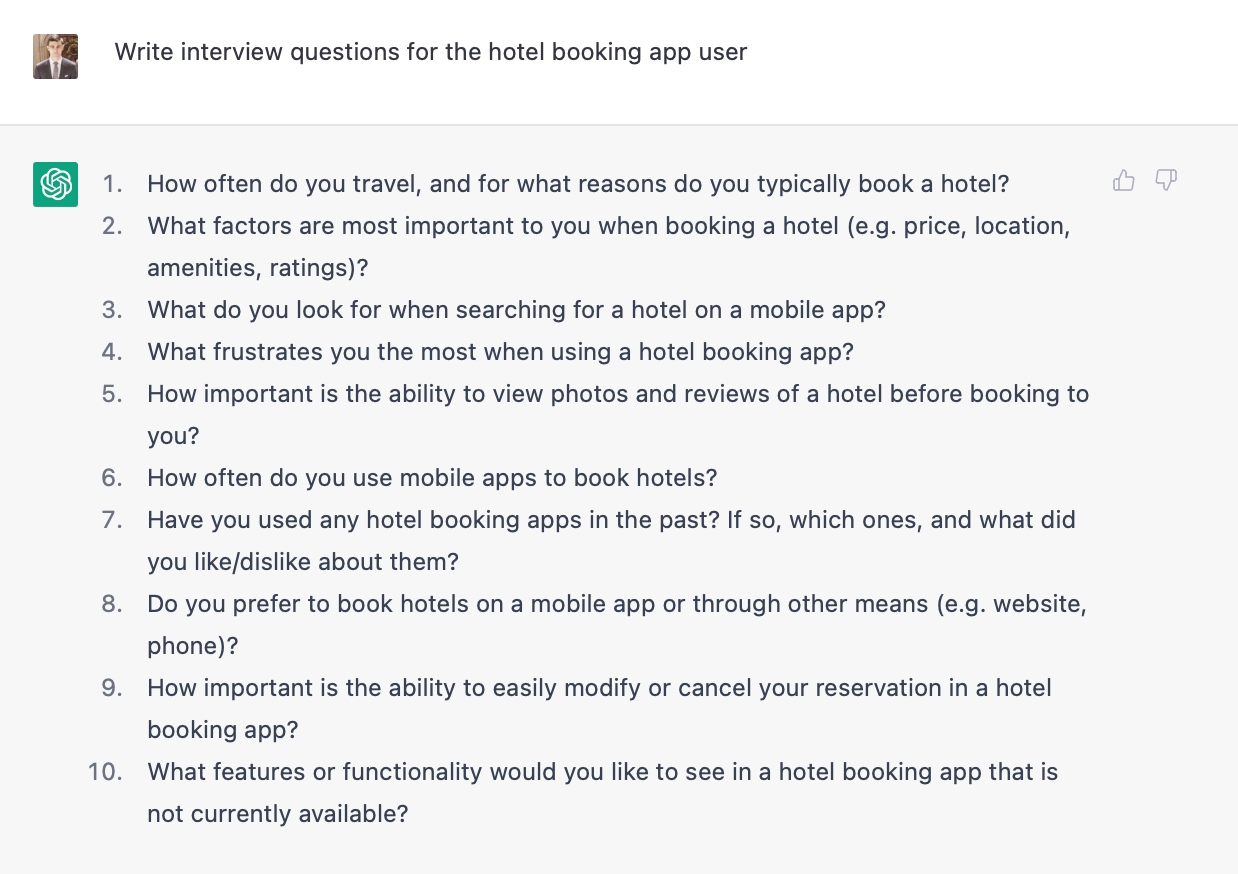Click the text 'phone)?' under question 8
The image size is (1238, 874).
tap(193, 646)
